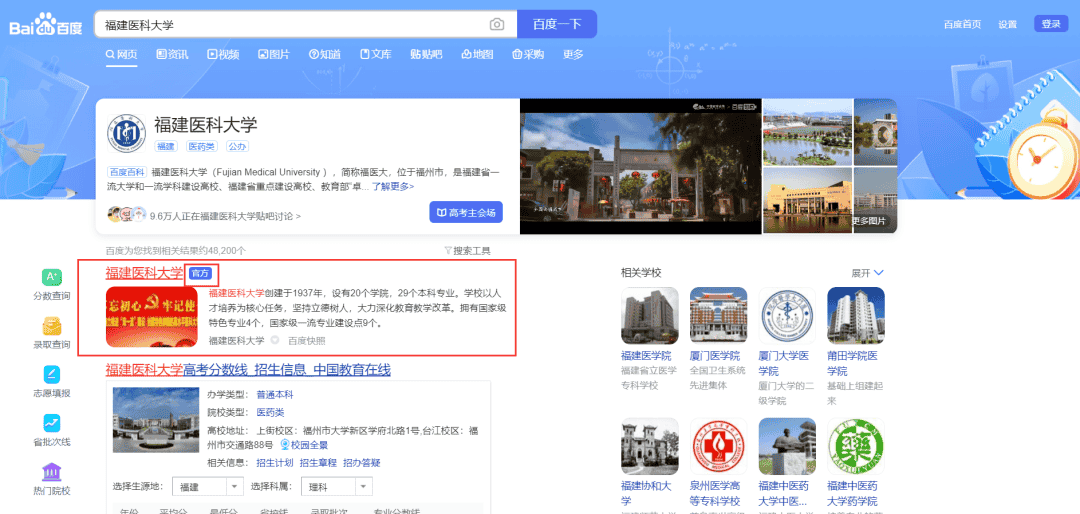Switch to the 视频 tab
1080x514 pixels.
coord(223,54)
